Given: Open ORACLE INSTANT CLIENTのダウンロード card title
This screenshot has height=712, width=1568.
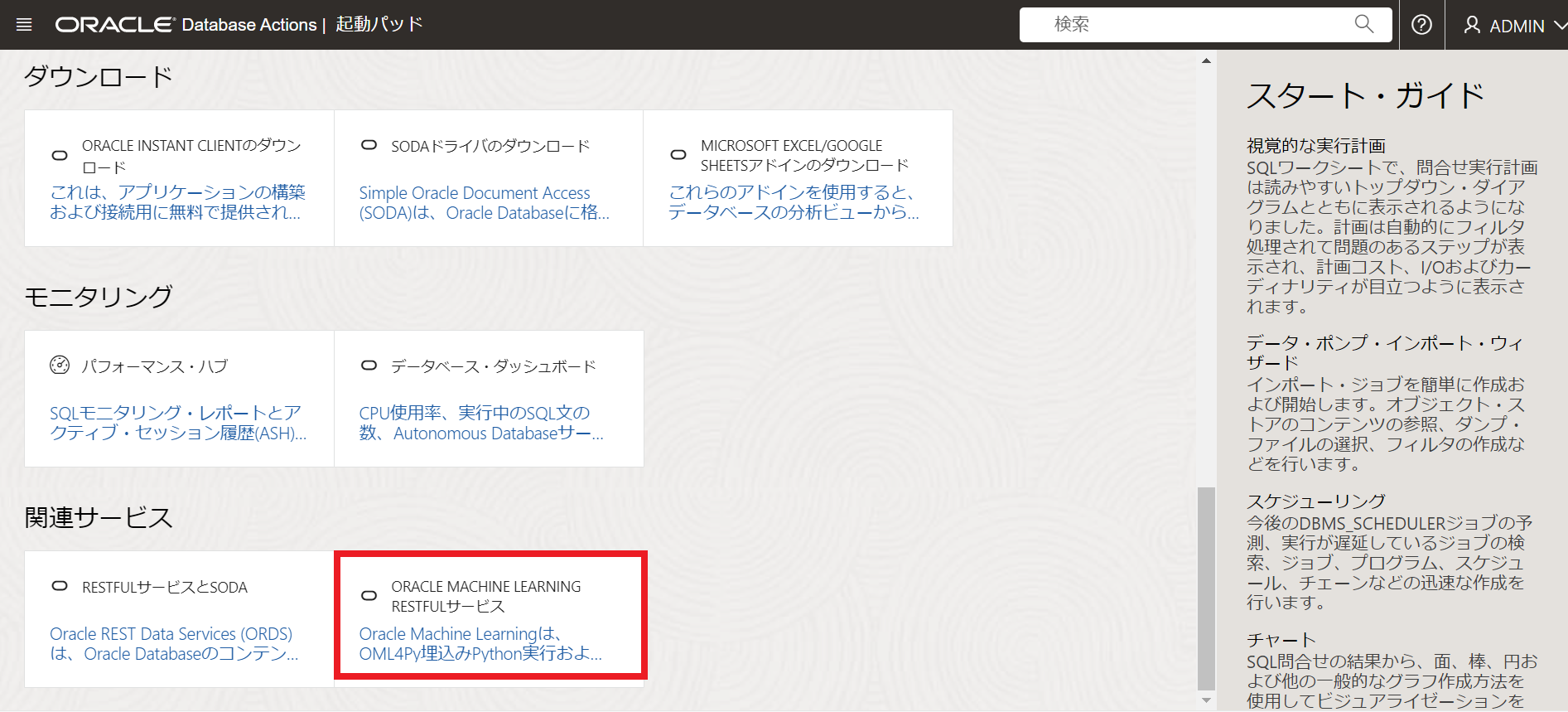Looking at the screenshot, I should (x=191, y=156).
